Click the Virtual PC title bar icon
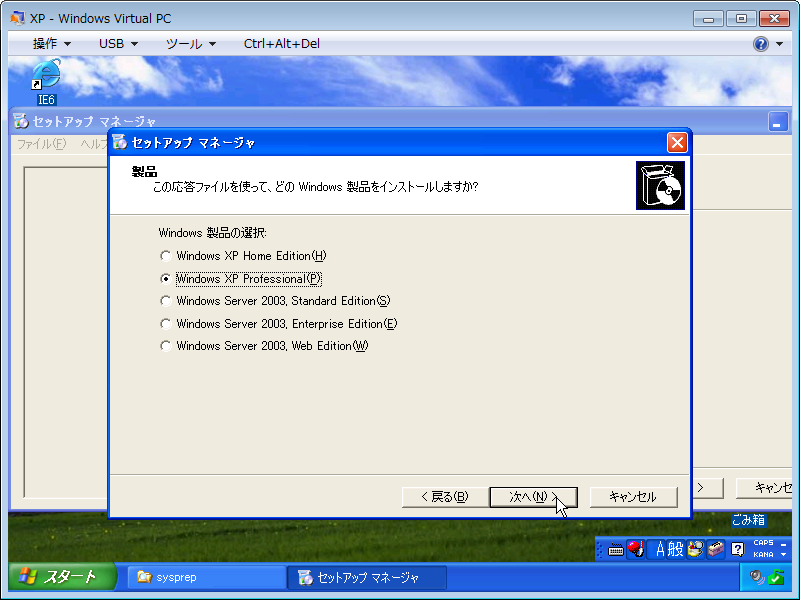800x600 pixels. click(x=17, y=18)
